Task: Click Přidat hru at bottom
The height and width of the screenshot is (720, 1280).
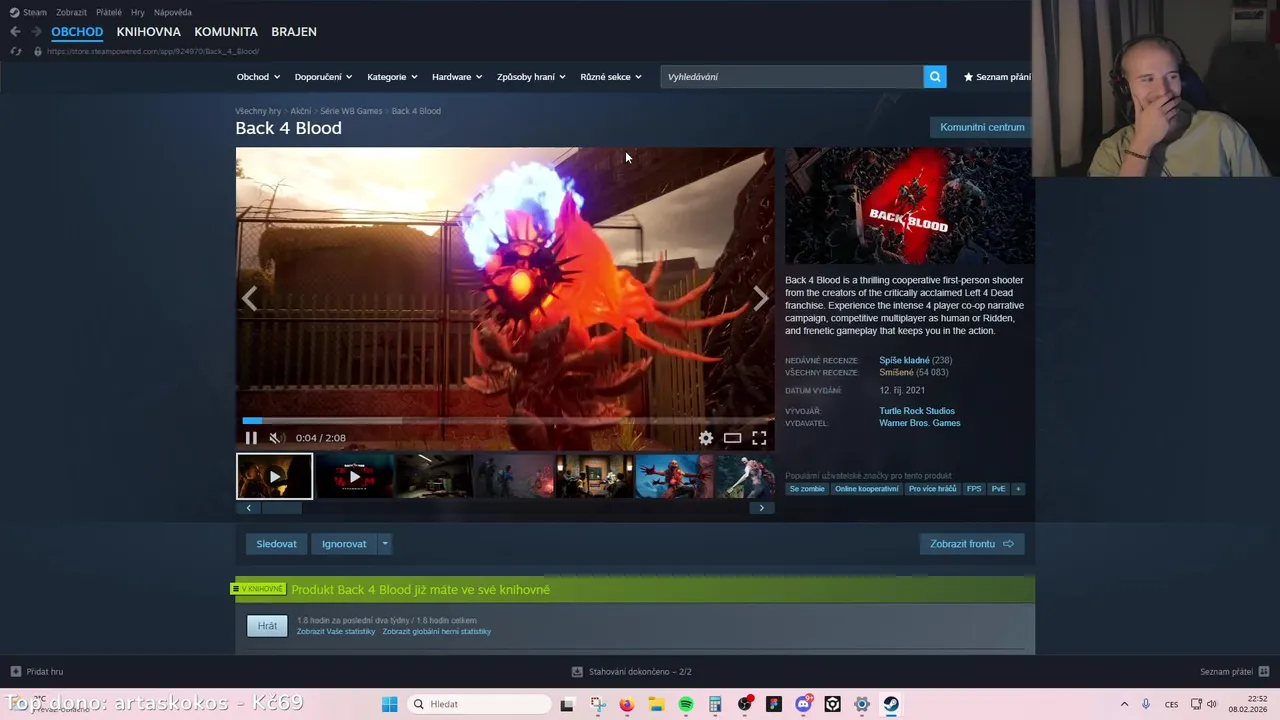Action: [x=37, y=672]
